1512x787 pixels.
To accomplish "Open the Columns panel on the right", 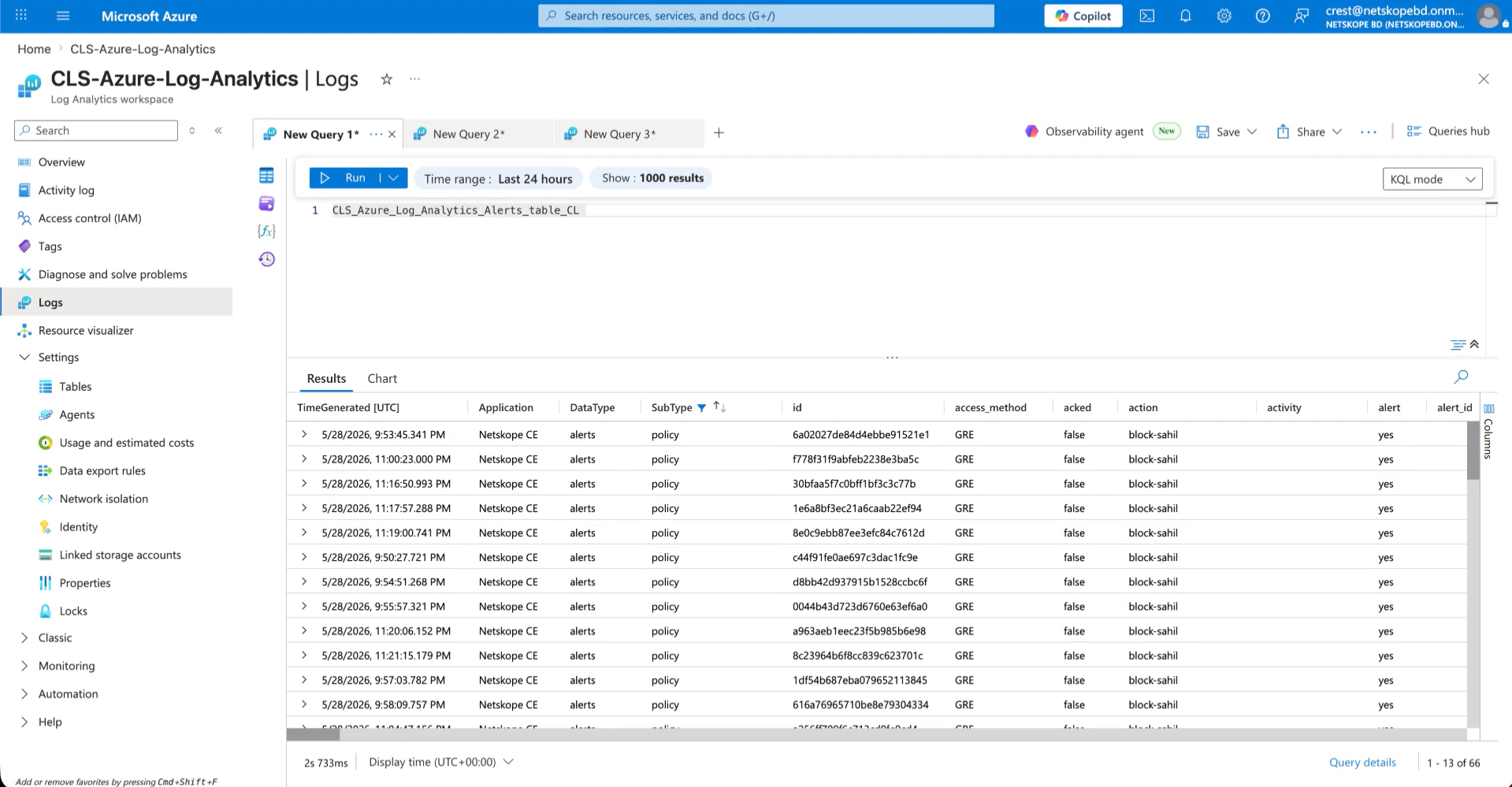I will (x=1488, y=432).
